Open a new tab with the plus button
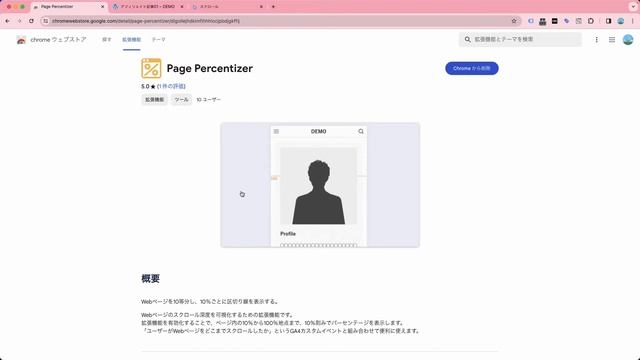The width and height of the screenshot is (640, 360). click(x=273, y=7)
